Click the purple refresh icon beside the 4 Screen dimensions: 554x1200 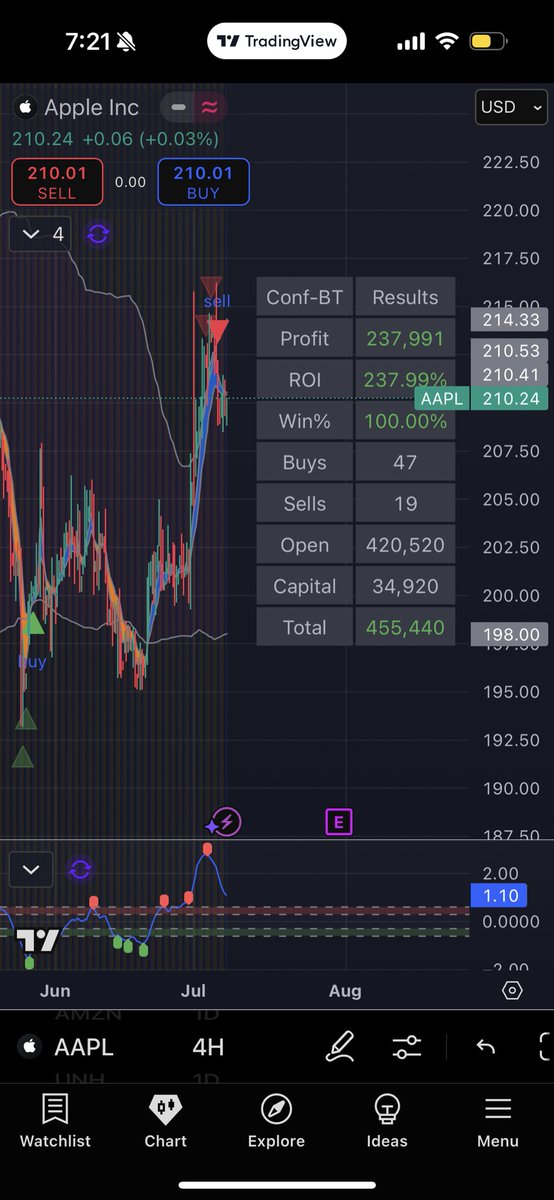tap(98, 234)
